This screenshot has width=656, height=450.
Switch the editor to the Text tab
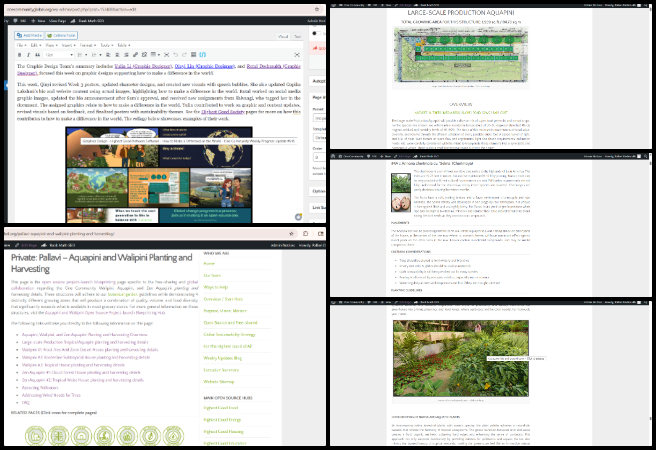pyautogui.click(x=297, y=37)
